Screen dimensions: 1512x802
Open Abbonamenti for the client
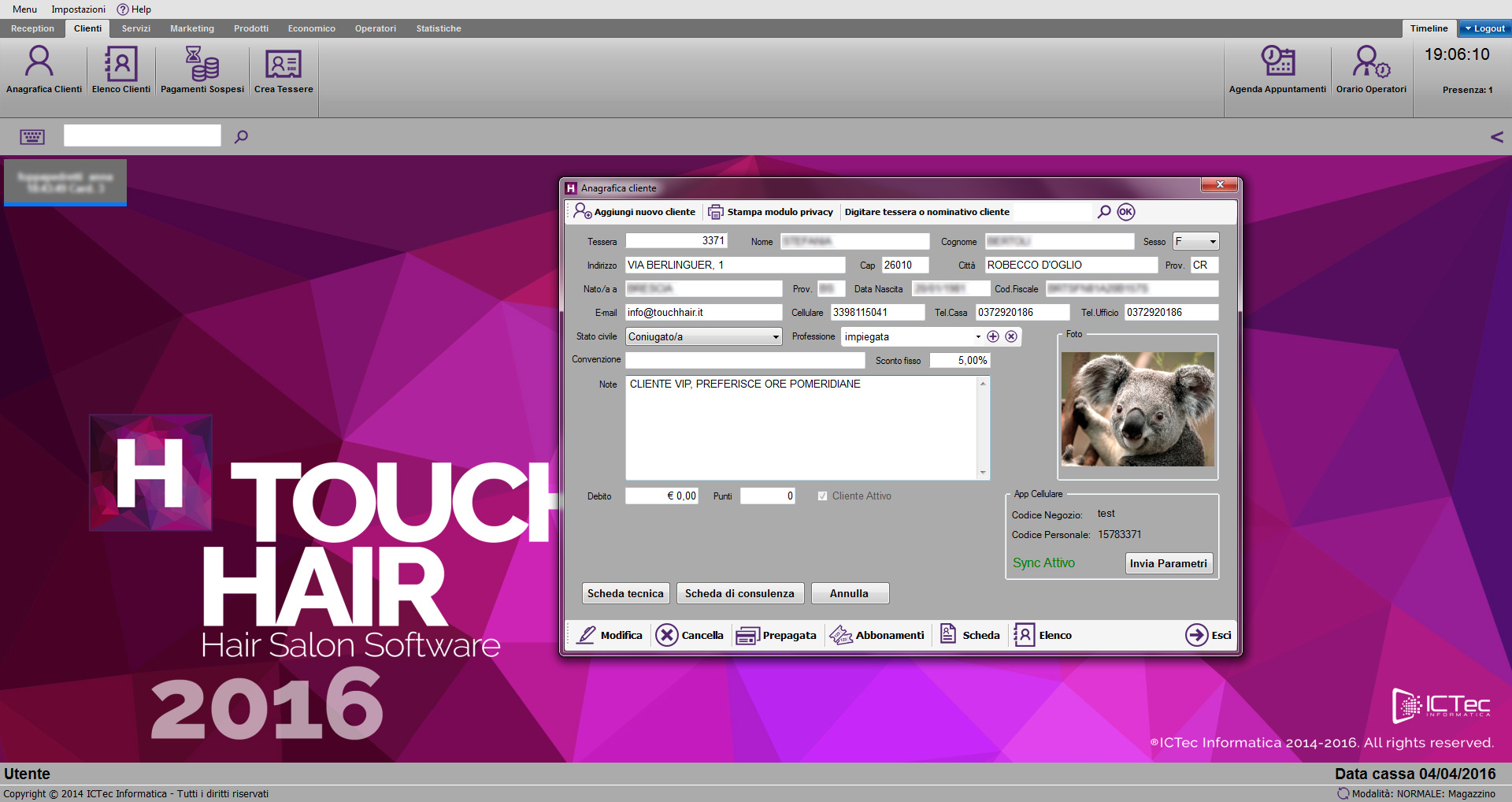click(x=877, y=635)
